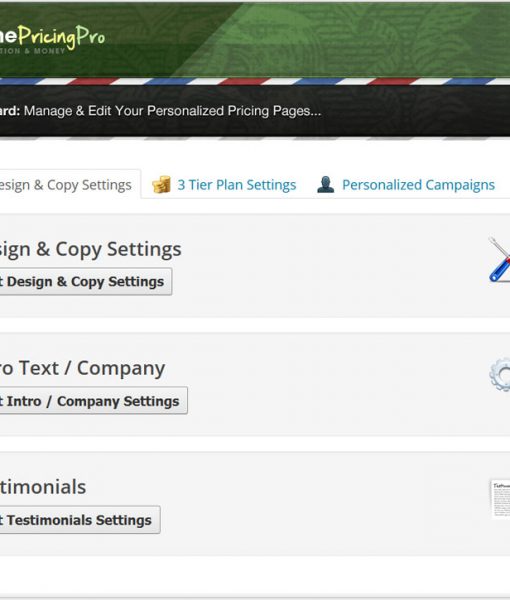Viewport: 510px width, 600px height.
Task: Click the gear cog icon
Action: 500,374
